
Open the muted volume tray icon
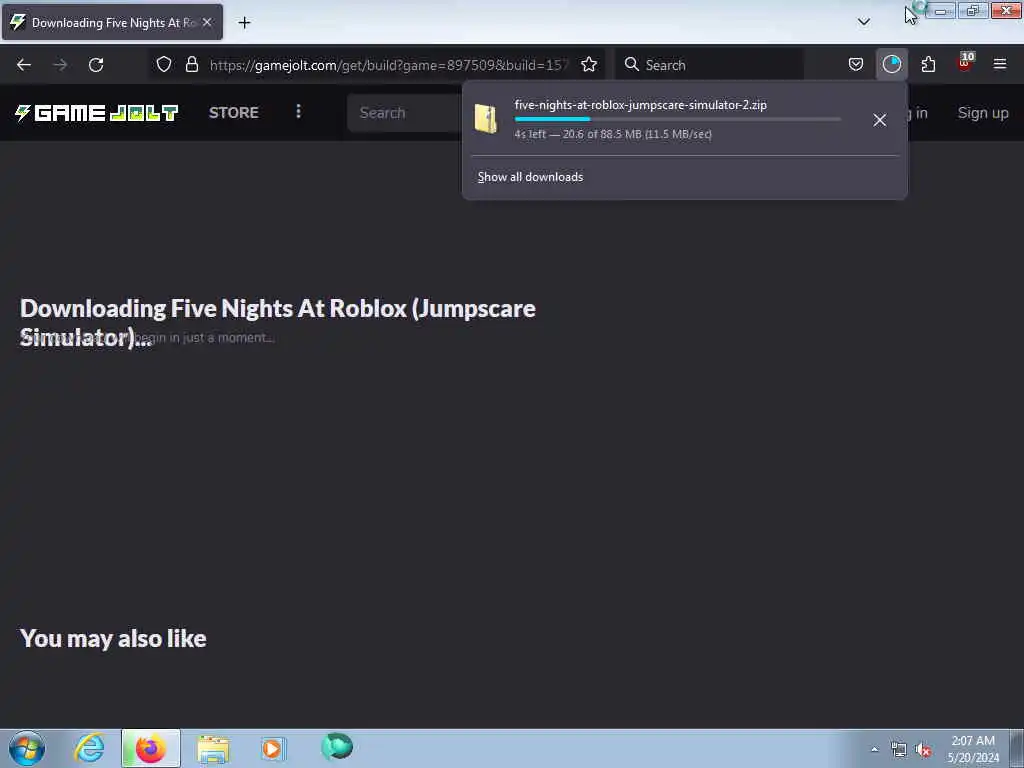tap(923, 750)
